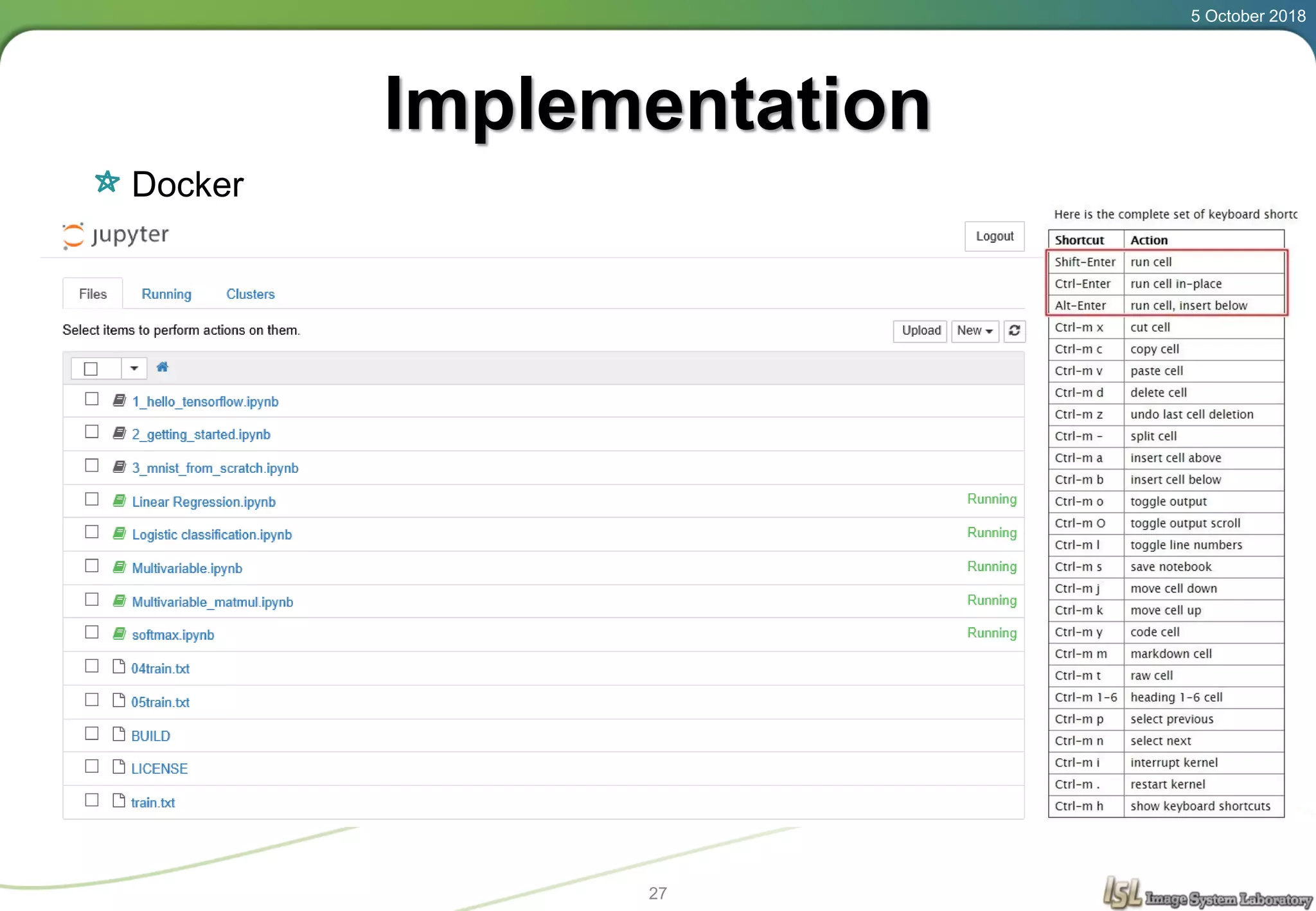
Task: Click the 'undo last cell deletion' cell
Action: pos(1204,414)
